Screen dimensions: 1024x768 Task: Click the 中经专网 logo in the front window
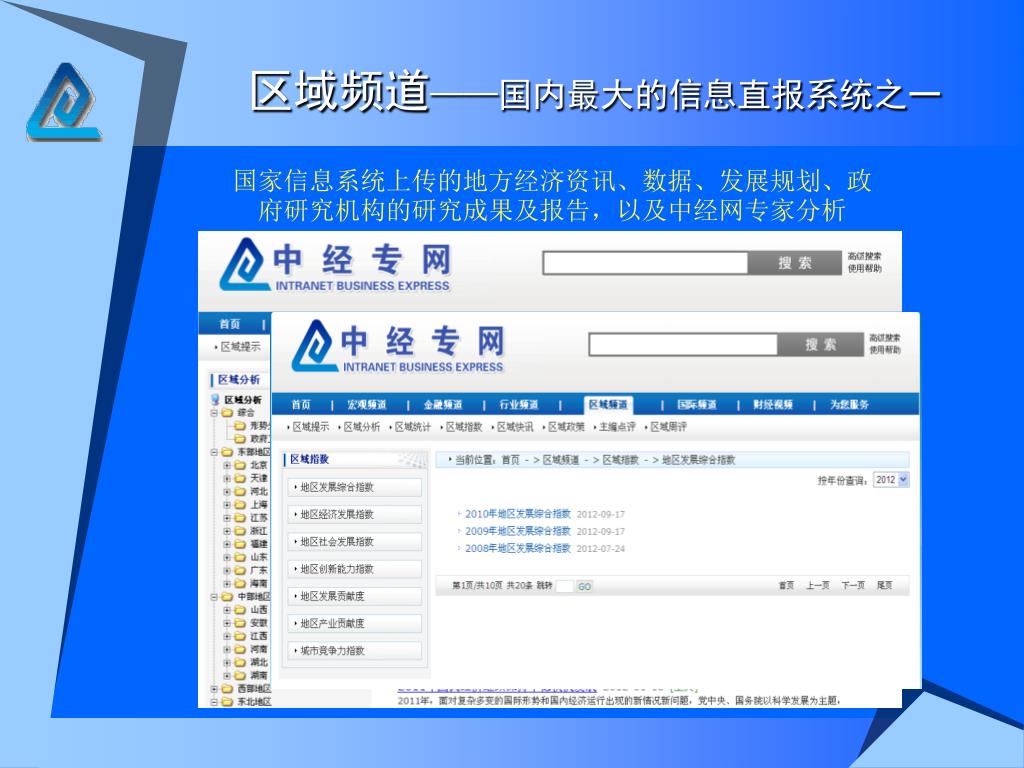[398, 347]
